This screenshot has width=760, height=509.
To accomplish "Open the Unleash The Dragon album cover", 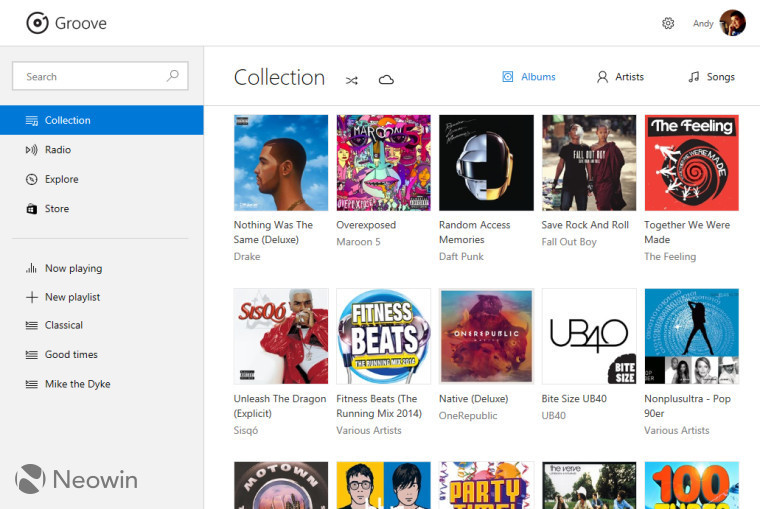I will coord(281,336).
